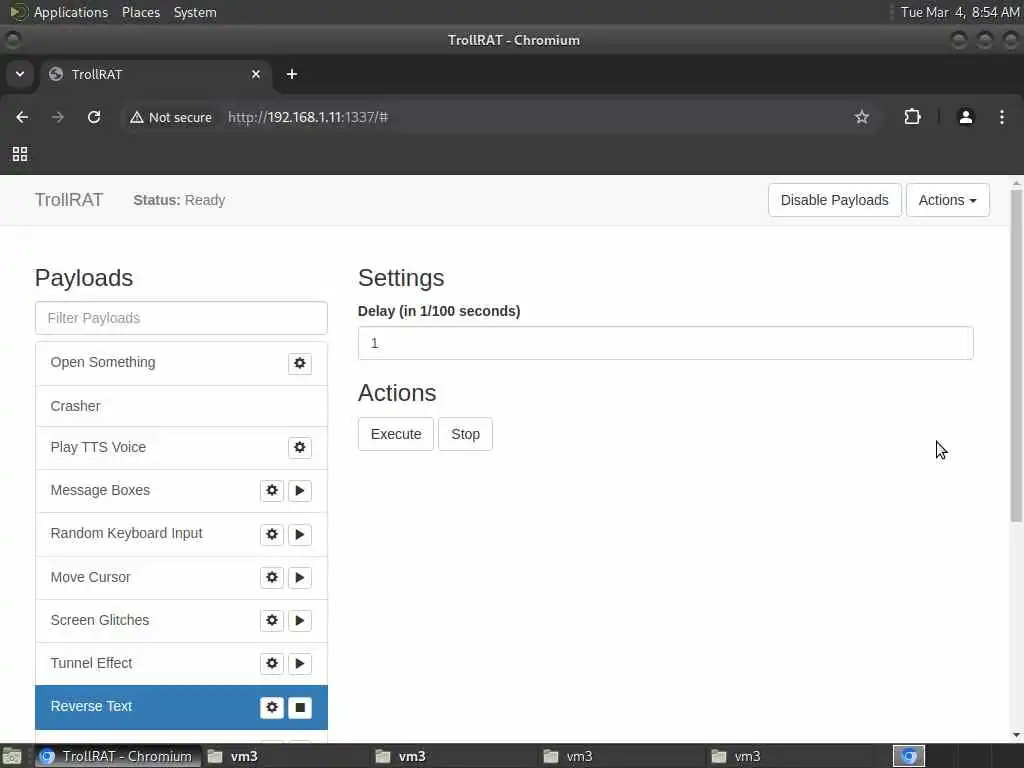The image size is (1024, 768).
Task: Click the Delay value input field
Action: tap(665, 343)
